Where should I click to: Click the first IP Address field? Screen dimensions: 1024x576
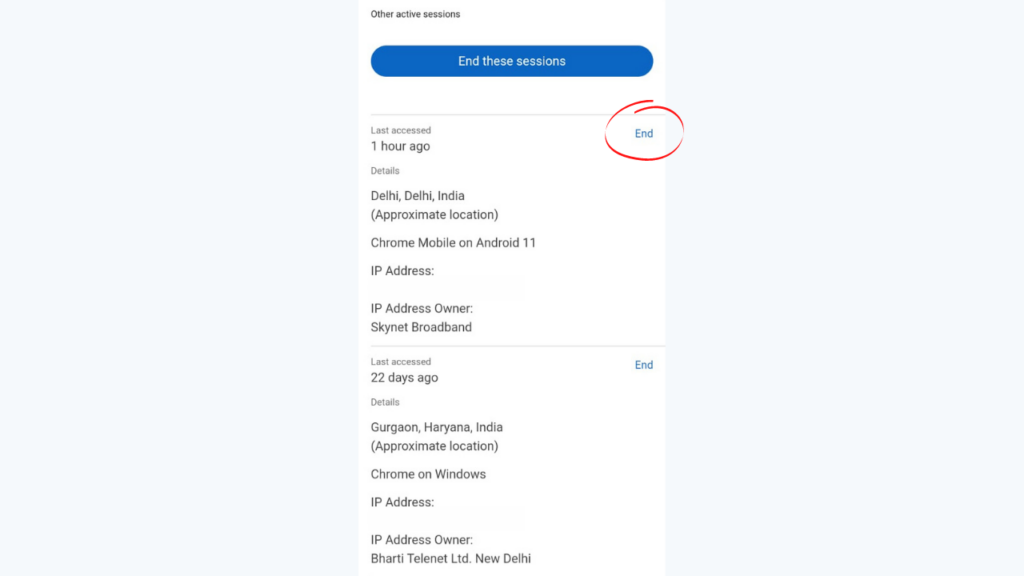(402, 270)
